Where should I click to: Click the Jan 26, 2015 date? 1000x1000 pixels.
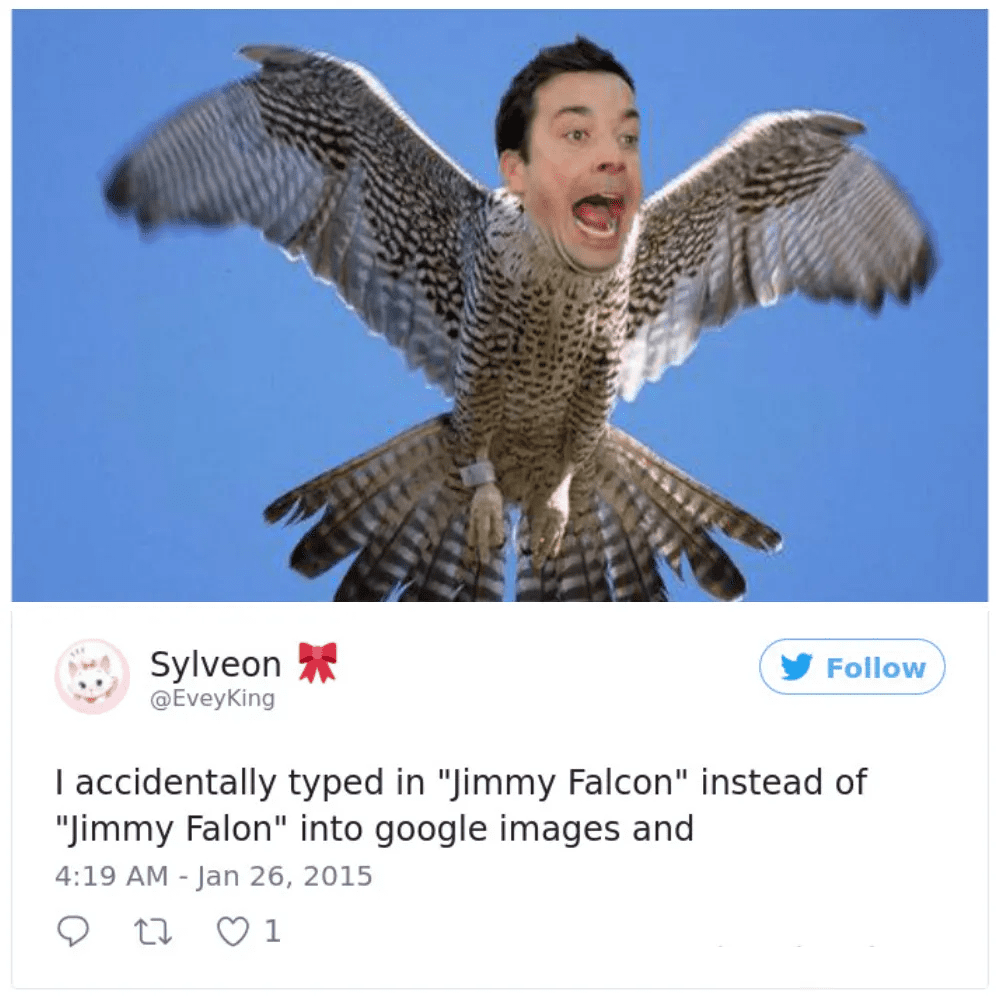[285, 876]
